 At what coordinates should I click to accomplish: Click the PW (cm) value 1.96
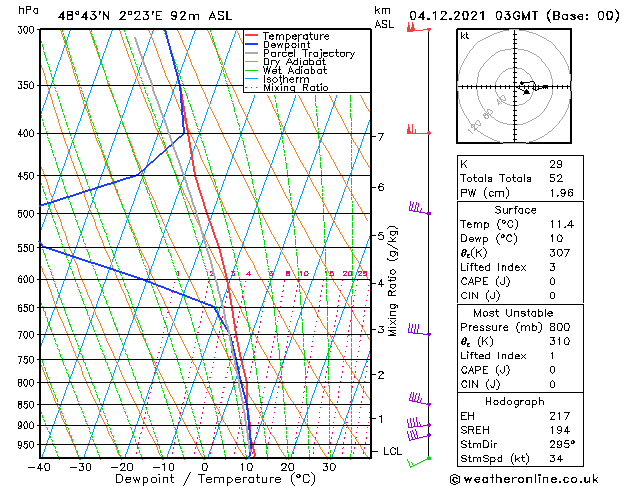click(561, 192)
